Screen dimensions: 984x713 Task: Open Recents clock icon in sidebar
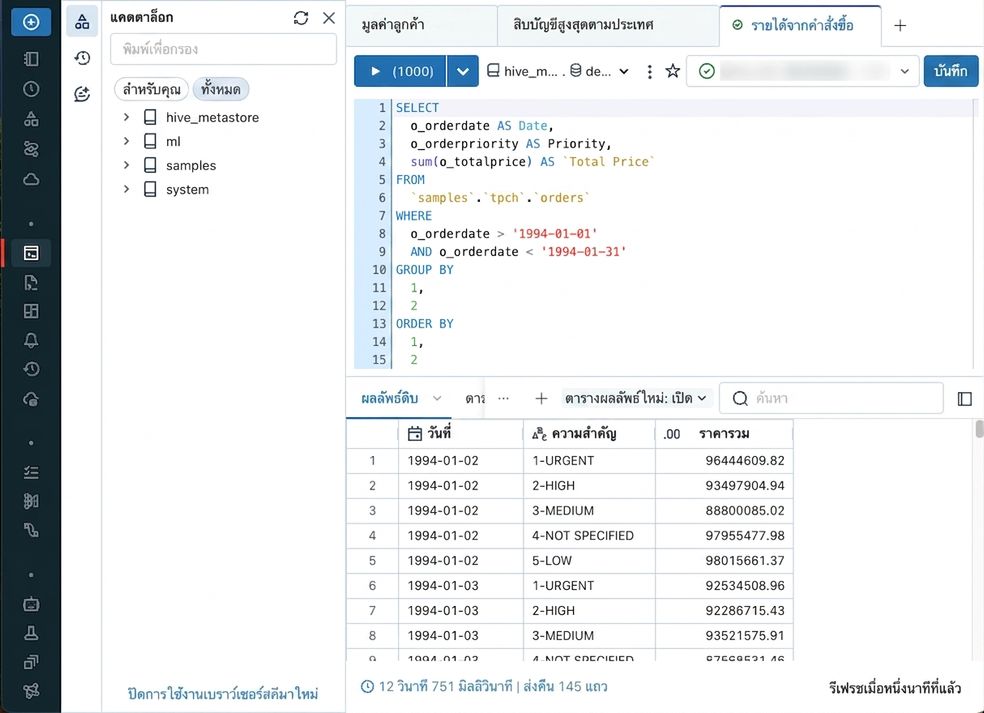[31, 89]
